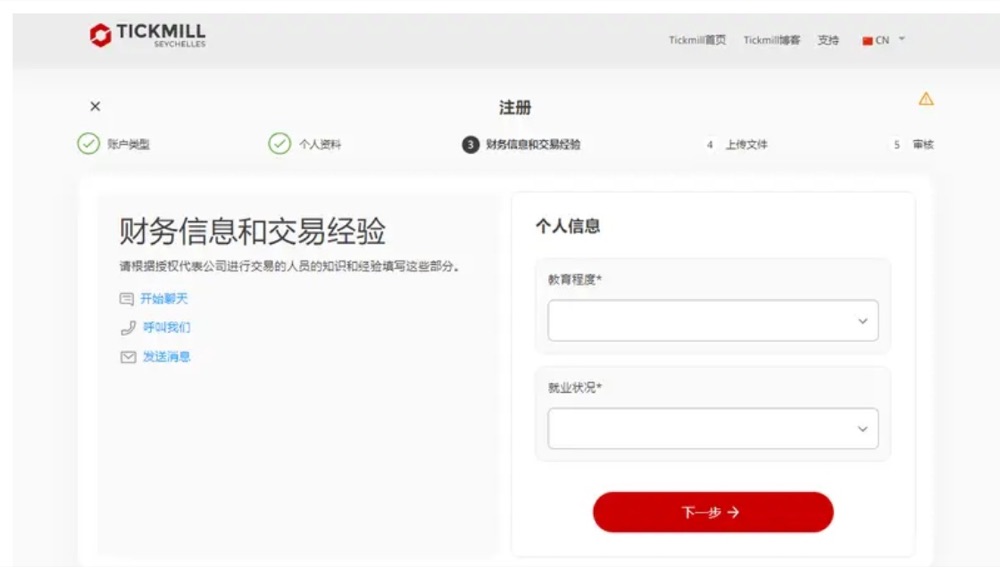Select the 账户类型 step label
The image size is (1000, 567).
tap(128, 144)
